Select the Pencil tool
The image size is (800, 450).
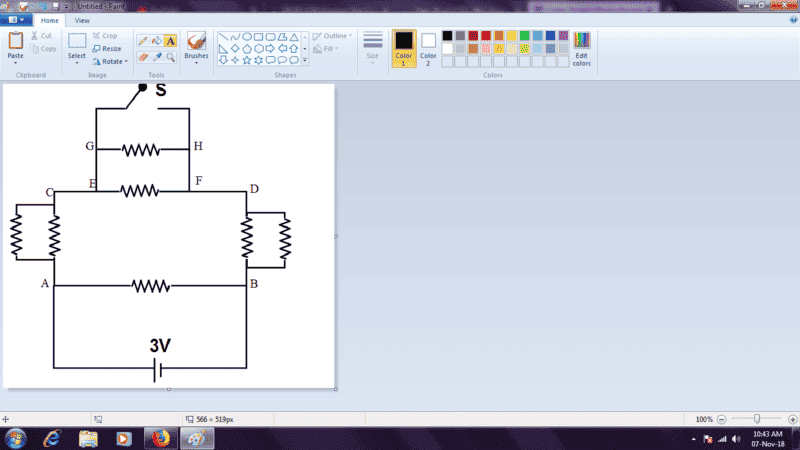pyautogui.click(x=142, y=41)
